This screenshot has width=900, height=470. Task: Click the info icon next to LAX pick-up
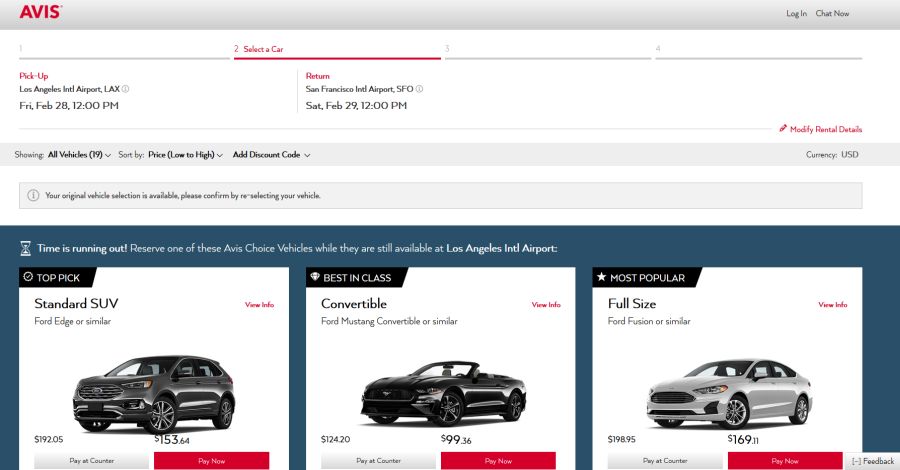(x=126, y=89)
